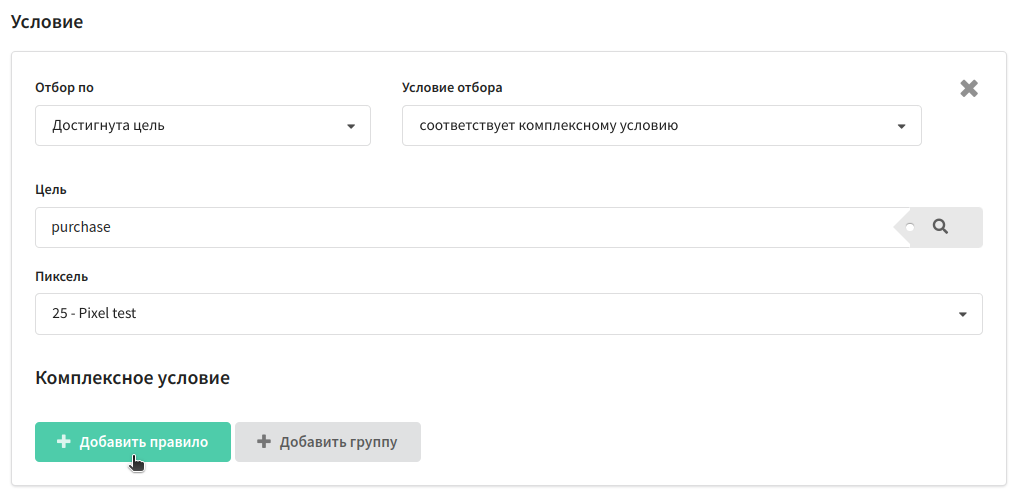Click the small circle beside the search icon
The height and width of the screenshot is (495, 1020).
(x=910, y=227)
